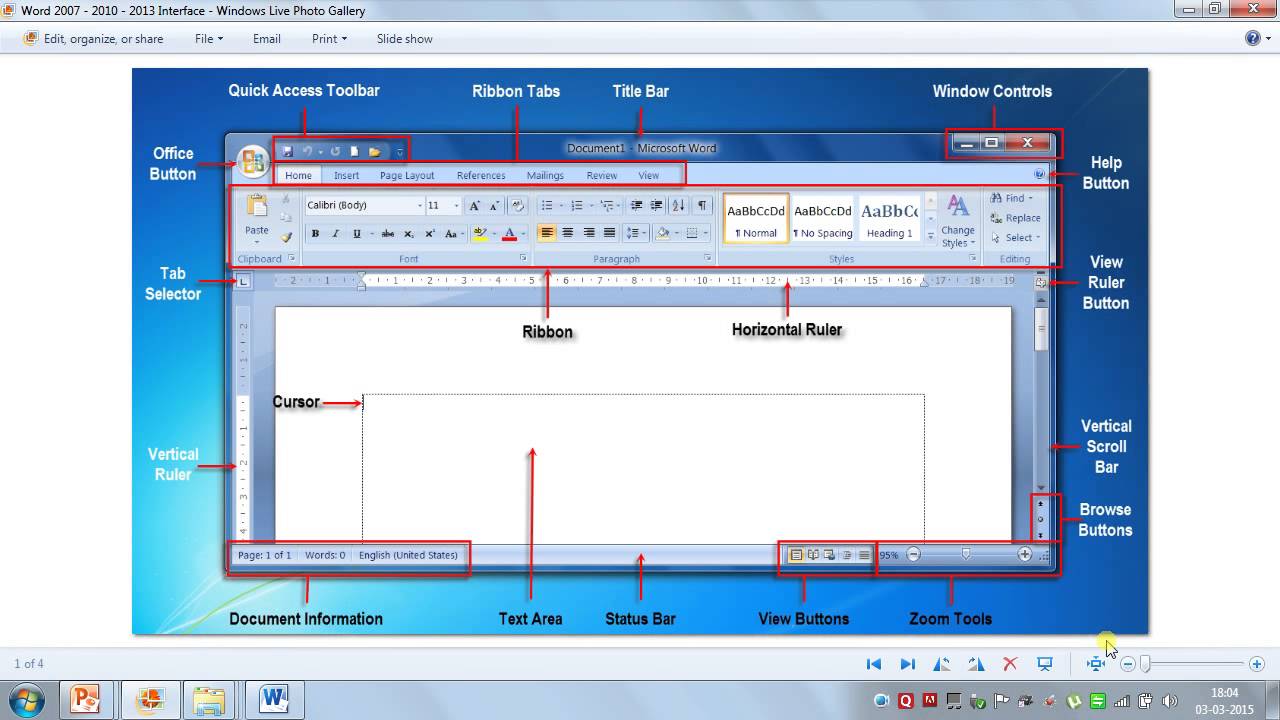1280x720 pixels.
Task: Click Open folder icon in Quick Access Toolbar
Action: click(x=375, y=152)
